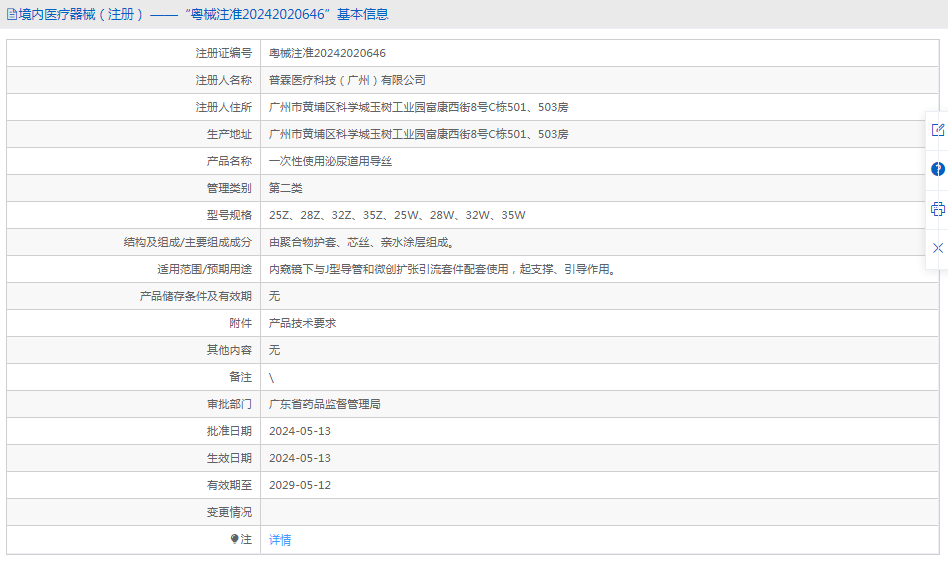Click the 有效期至 label
The width and height of the screenshot is (948, 565).
pos(229,485)
